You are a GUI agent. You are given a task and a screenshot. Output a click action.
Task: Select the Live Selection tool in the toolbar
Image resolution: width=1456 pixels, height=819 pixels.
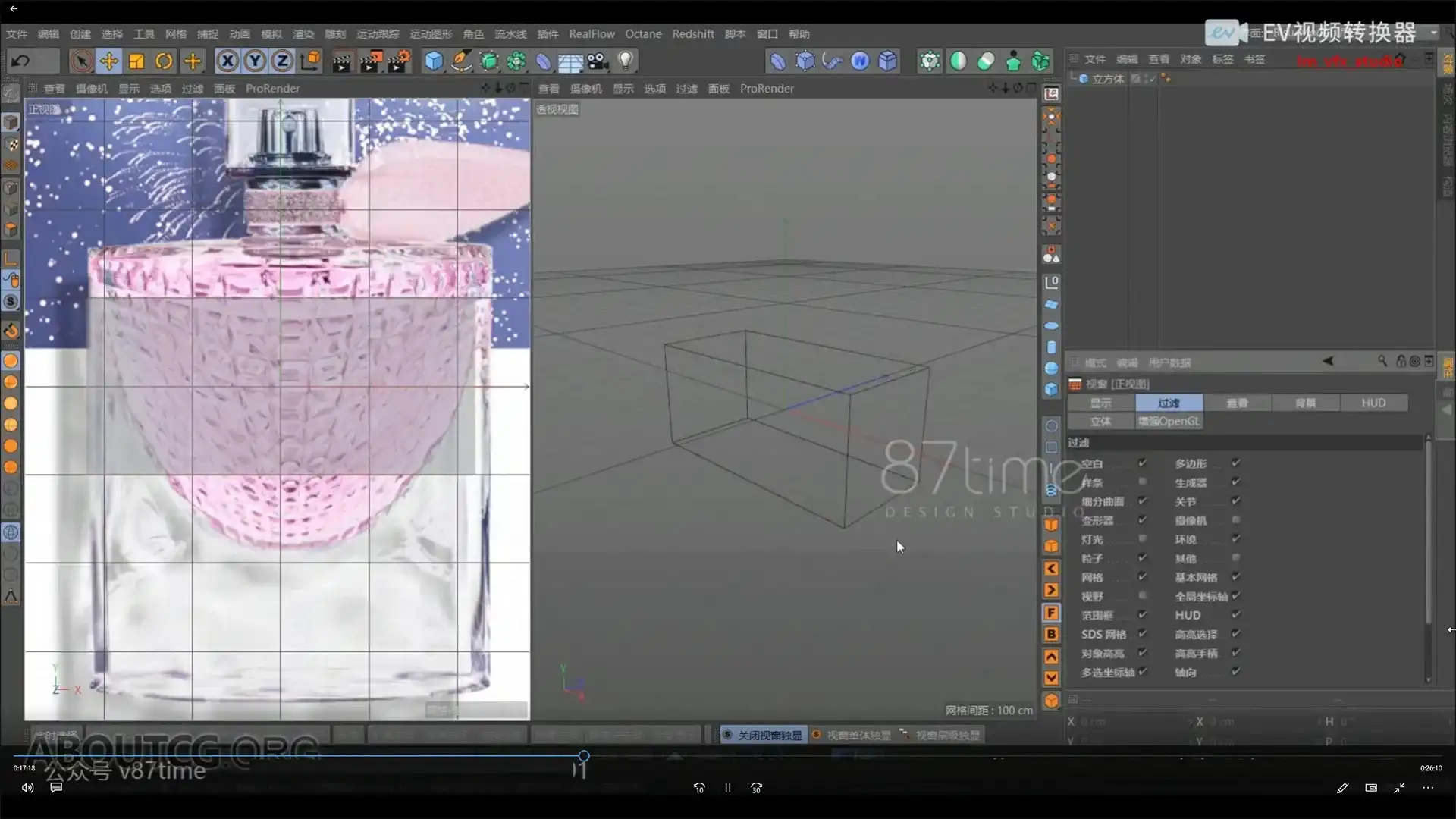pyautogui.click(x=82, y=61)
